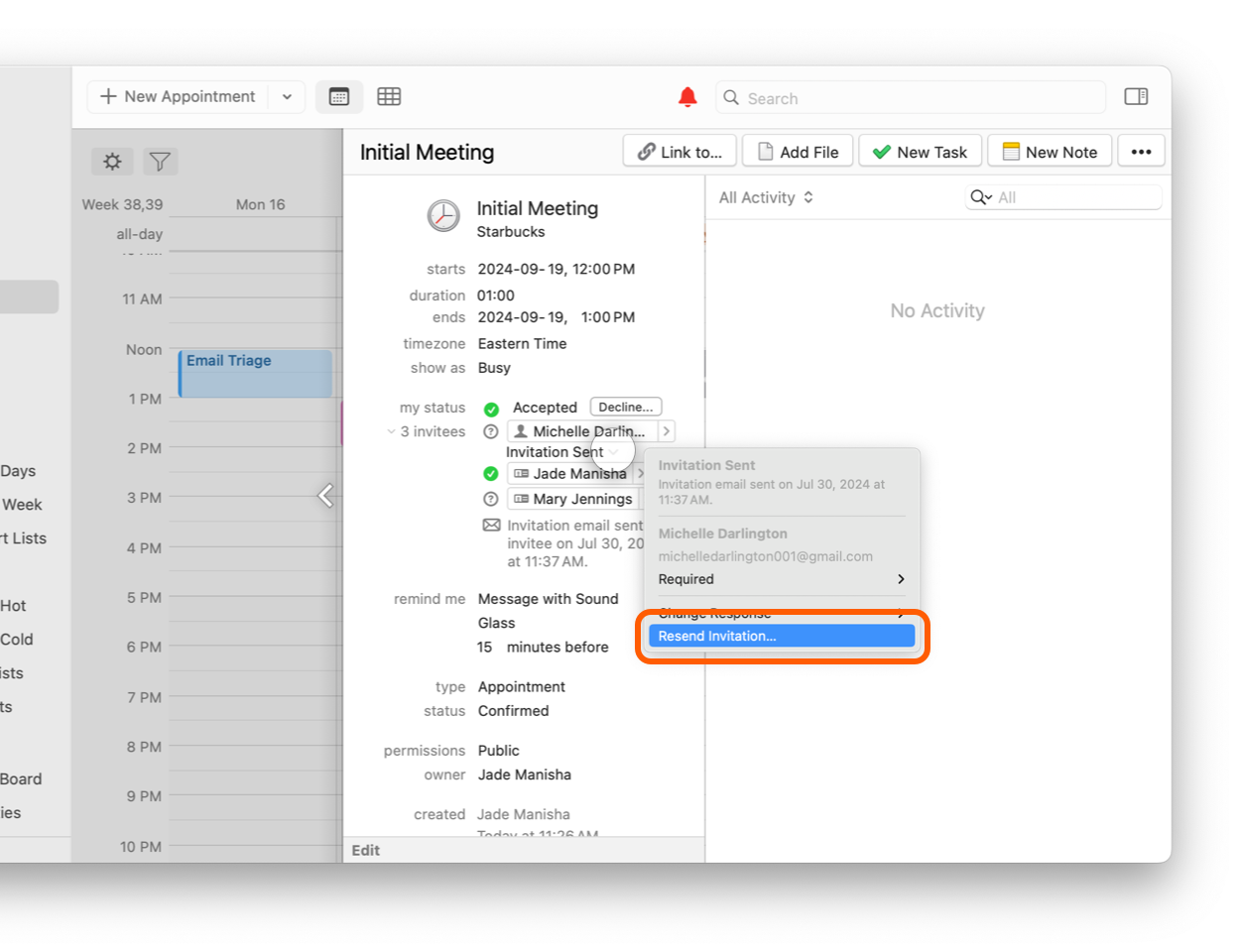
Task: Click the three-dots more options button
Action: point(1141,152)
